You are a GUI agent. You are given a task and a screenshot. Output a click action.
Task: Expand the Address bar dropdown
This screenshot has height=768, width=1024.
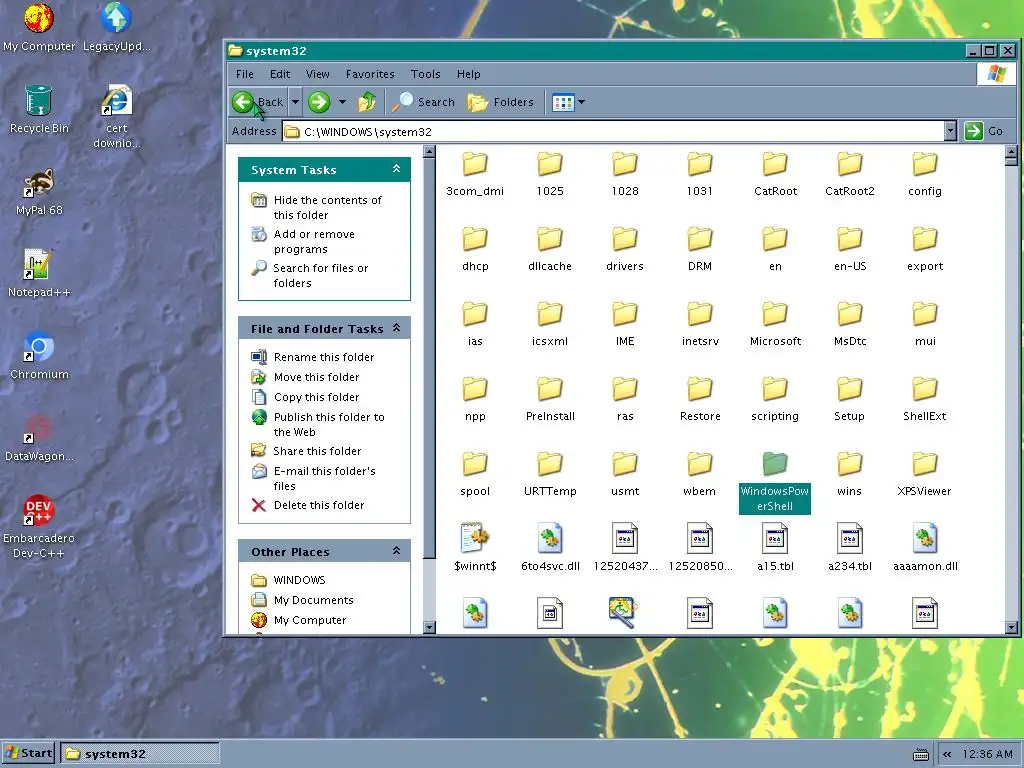pos(950,131)
